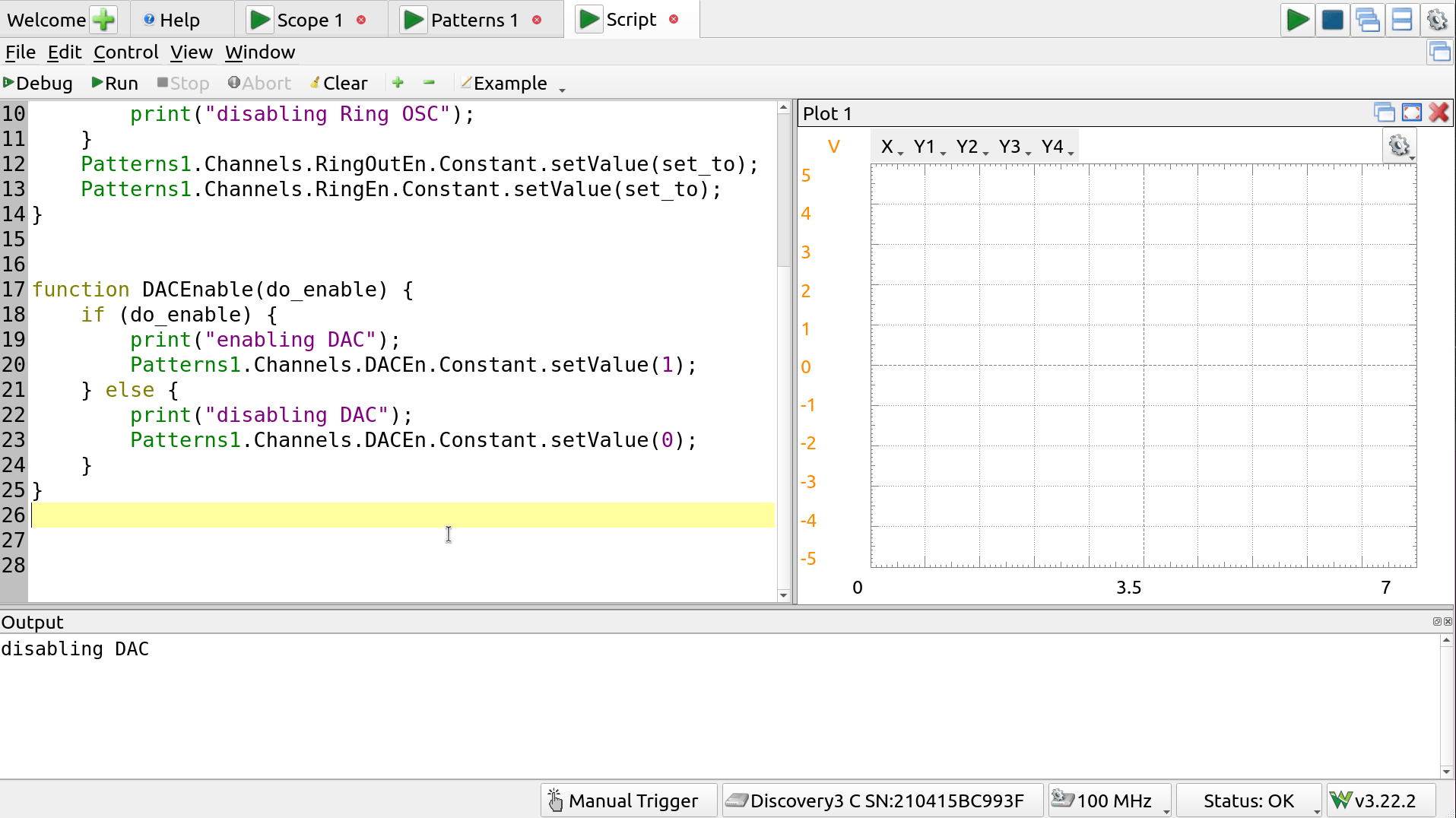Expand the Example dropdown arrow
This screenshot has width=1456, height=818.
(x=562, y=89)
